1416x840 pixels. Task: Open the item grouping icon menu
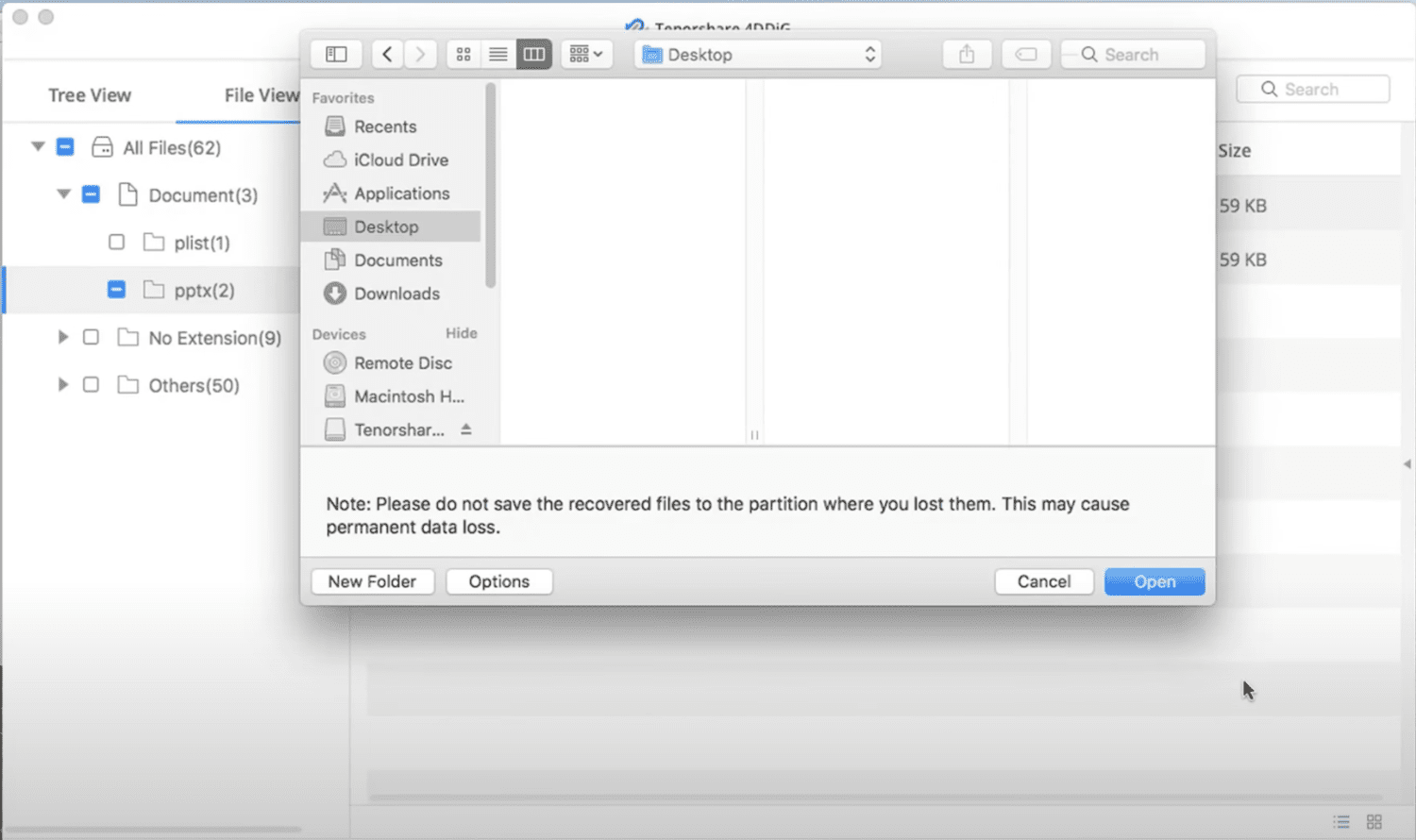tap(586, 54)
